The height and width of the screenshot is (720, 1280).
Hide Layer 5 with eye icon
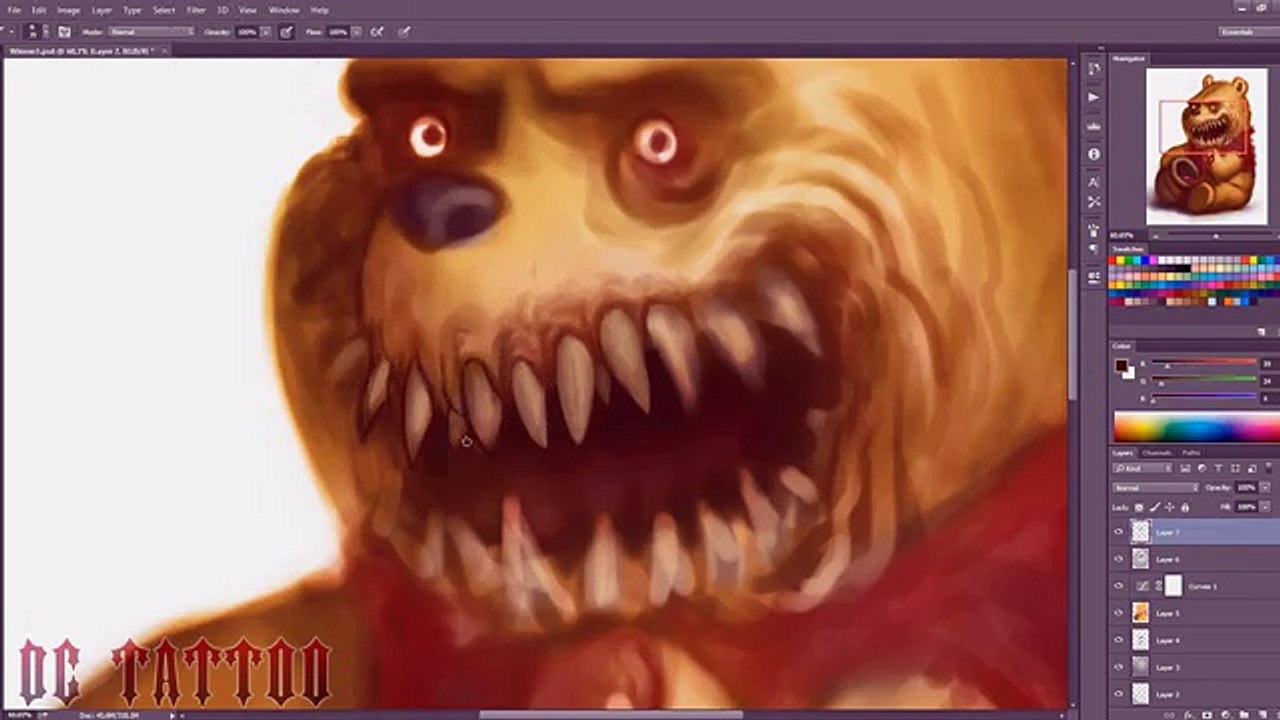click(1119, 613)
